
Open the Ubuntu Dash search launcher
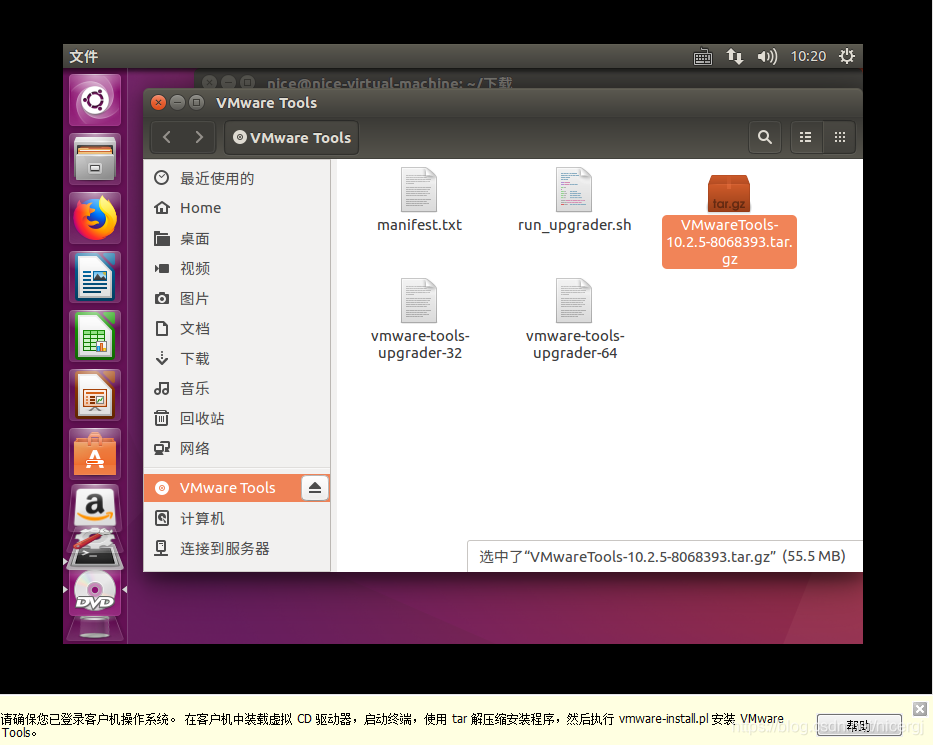(95, 100)
